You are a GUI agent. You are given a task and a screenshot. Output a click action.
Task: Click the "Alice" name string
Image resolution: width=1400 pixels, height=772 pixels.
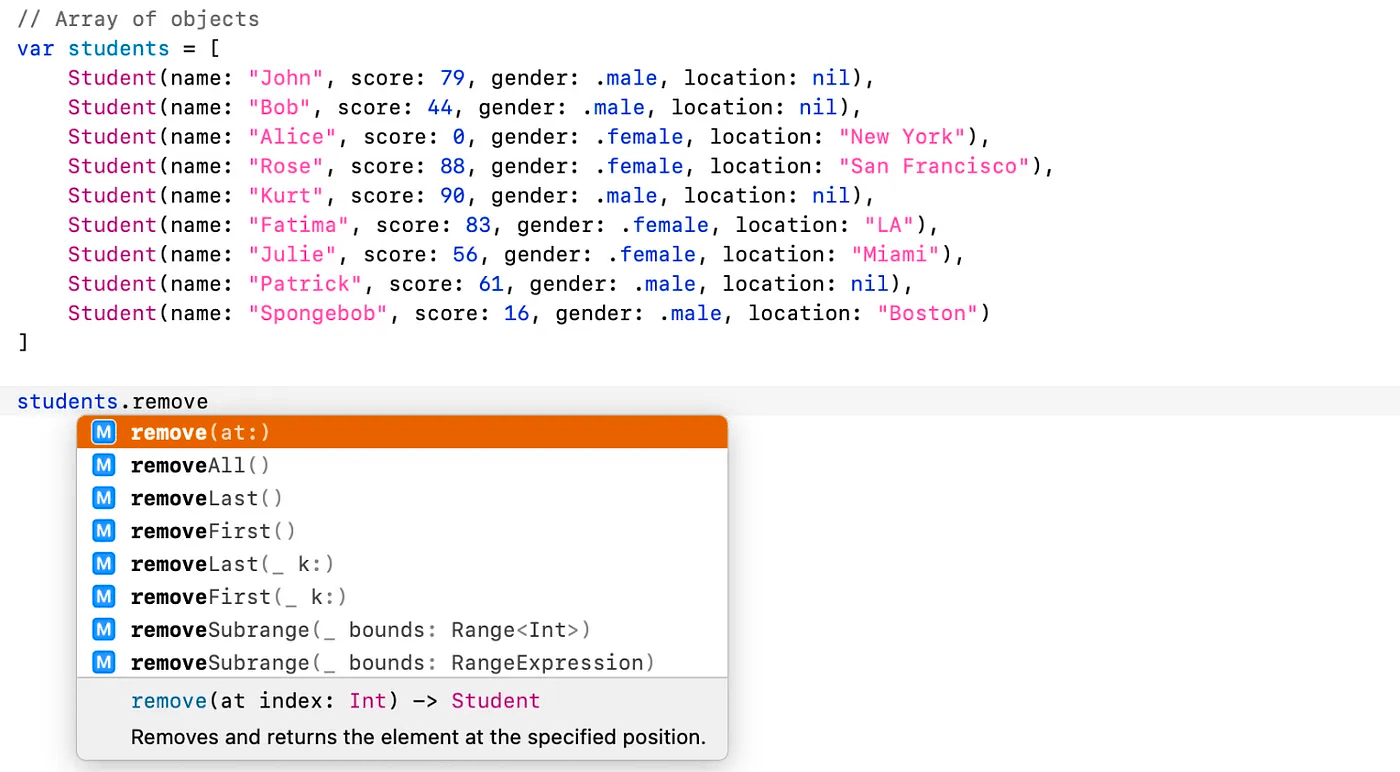pos(293,137)
